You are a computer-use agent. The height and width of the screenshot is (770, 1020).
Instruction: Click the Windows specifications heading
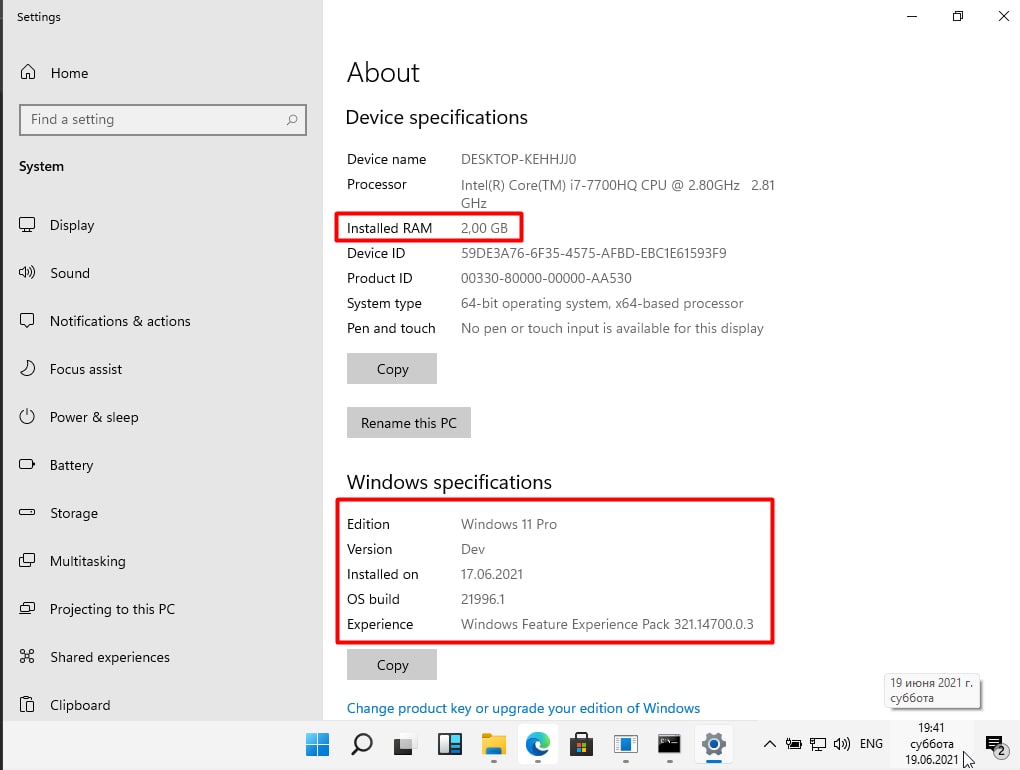[x=449, y=482]
